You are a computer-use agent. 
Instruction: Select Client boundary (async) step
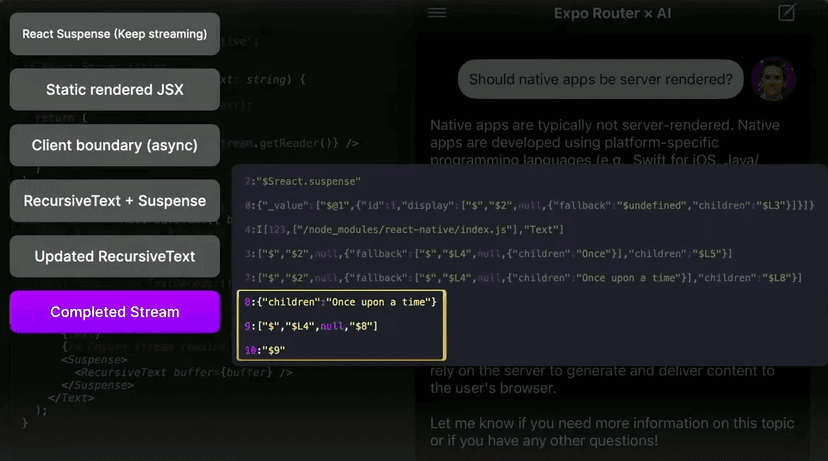click(x=114, y=145)
